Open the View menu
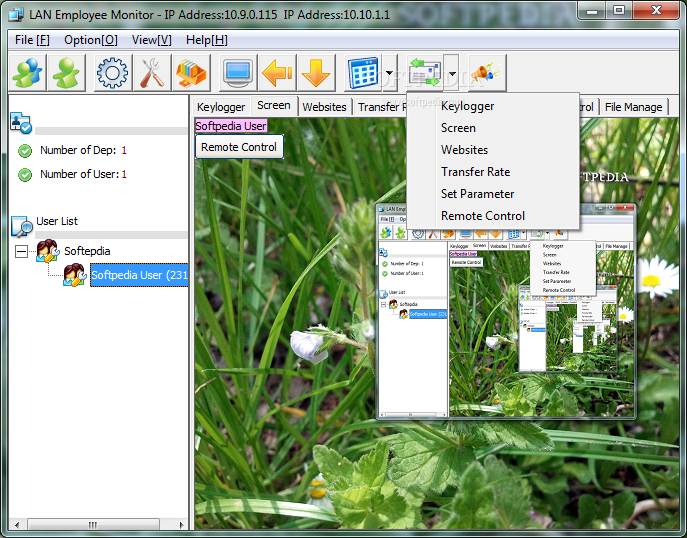 152,40
